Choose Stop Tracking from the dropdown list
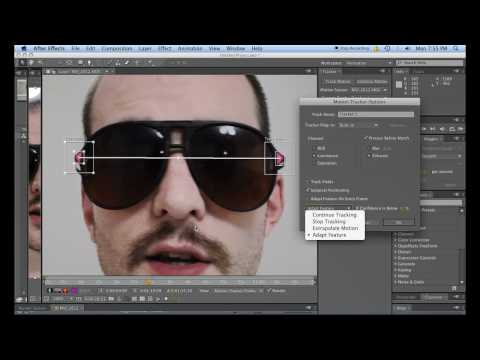Screen dimensions: 480x360 [335, 222]
